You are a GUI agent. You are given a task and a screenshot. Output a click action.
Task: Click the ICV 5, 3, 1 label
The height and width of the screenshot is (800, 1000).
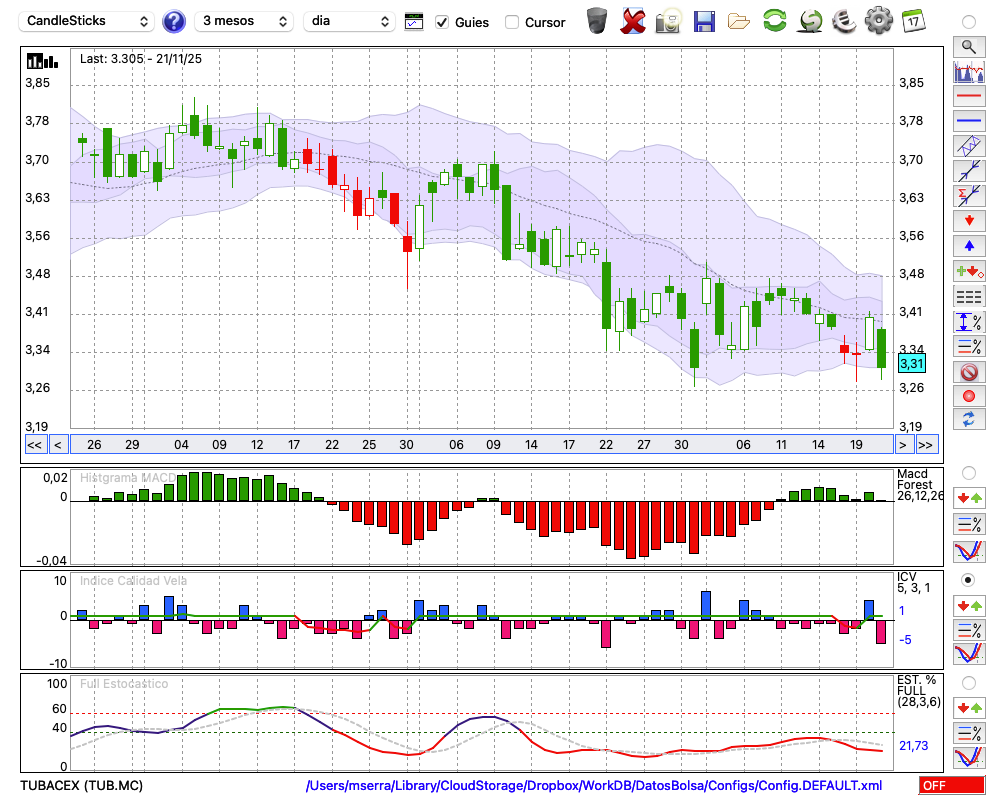coord(913,582)
